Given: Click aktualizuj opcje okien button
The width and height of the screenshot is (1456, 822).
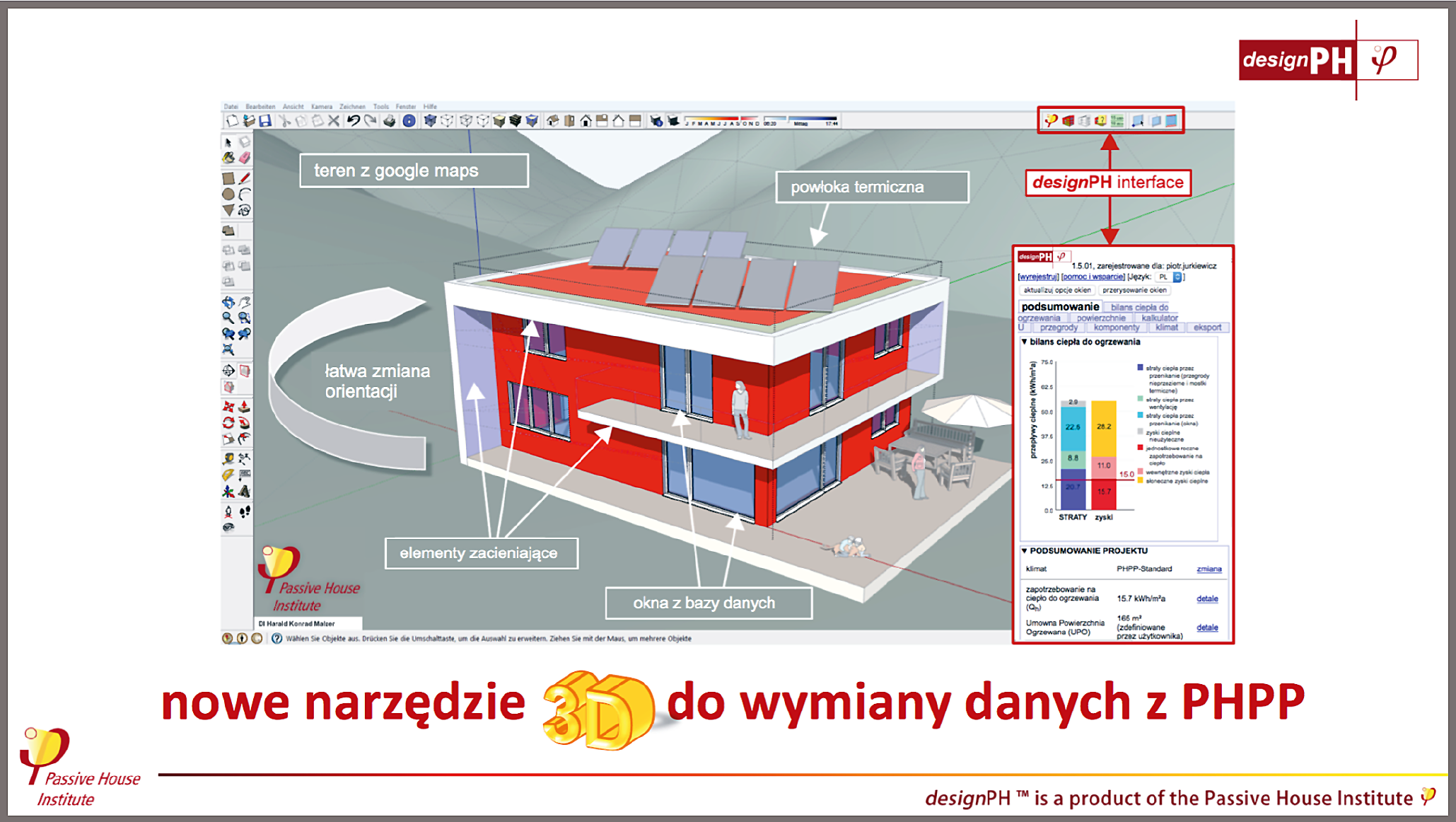Looking at the screenshot, I should click(x=1057, y=290).
